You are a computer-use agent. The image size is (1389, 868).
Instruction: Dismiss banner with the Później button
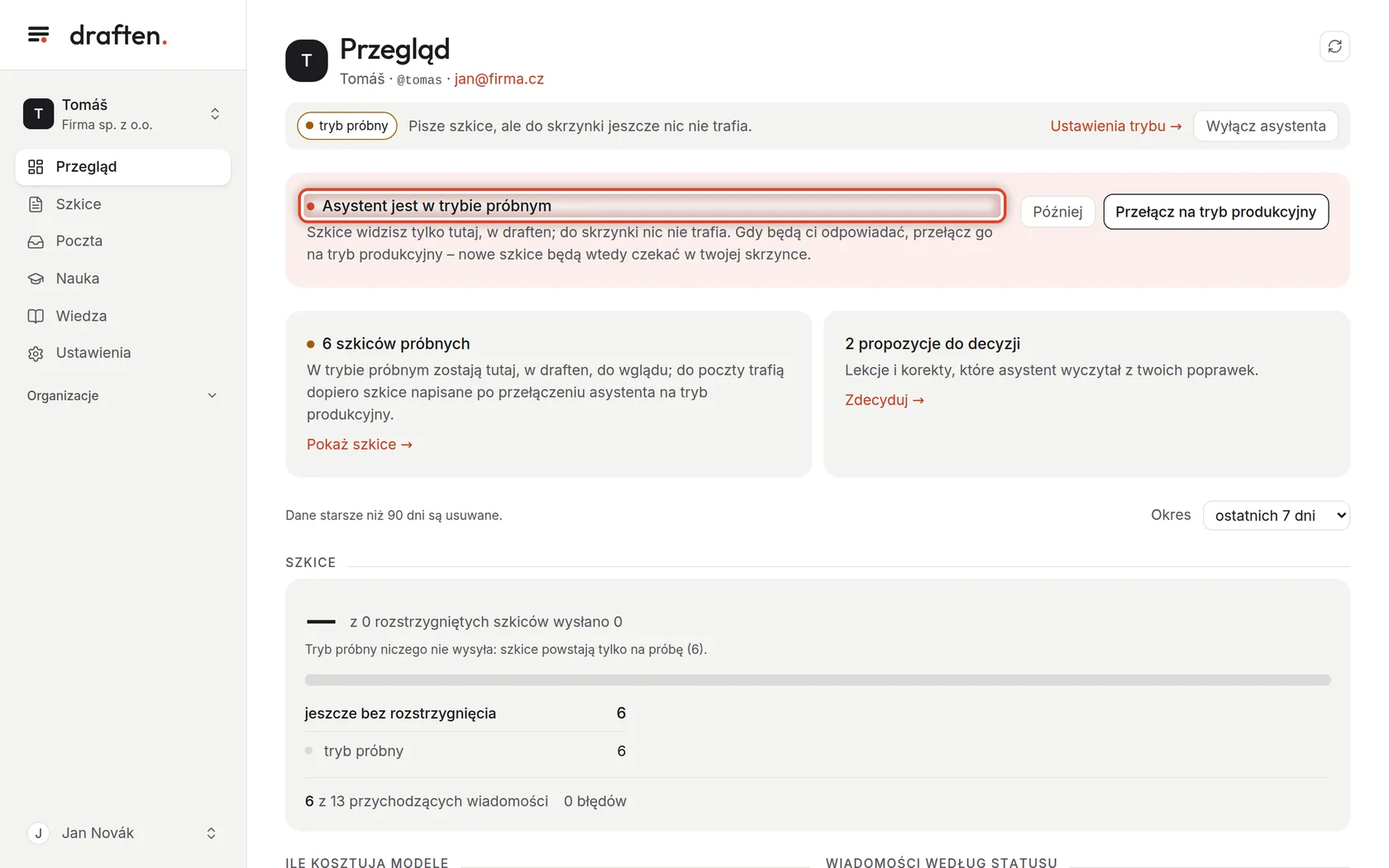[1057, 212]
